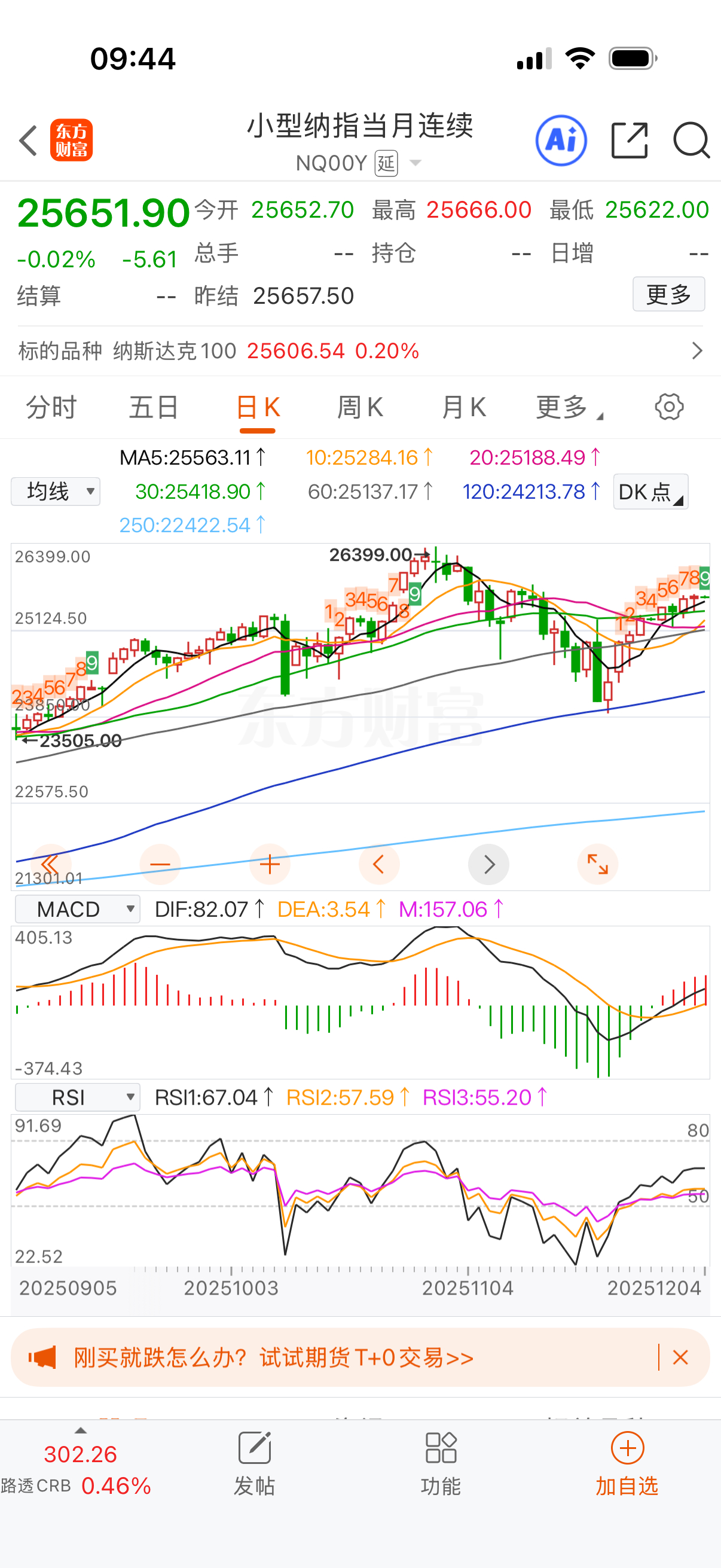The image size is (721, 1568).
Task: Open the MACD indicator dropdown
Action: [77, 909]
